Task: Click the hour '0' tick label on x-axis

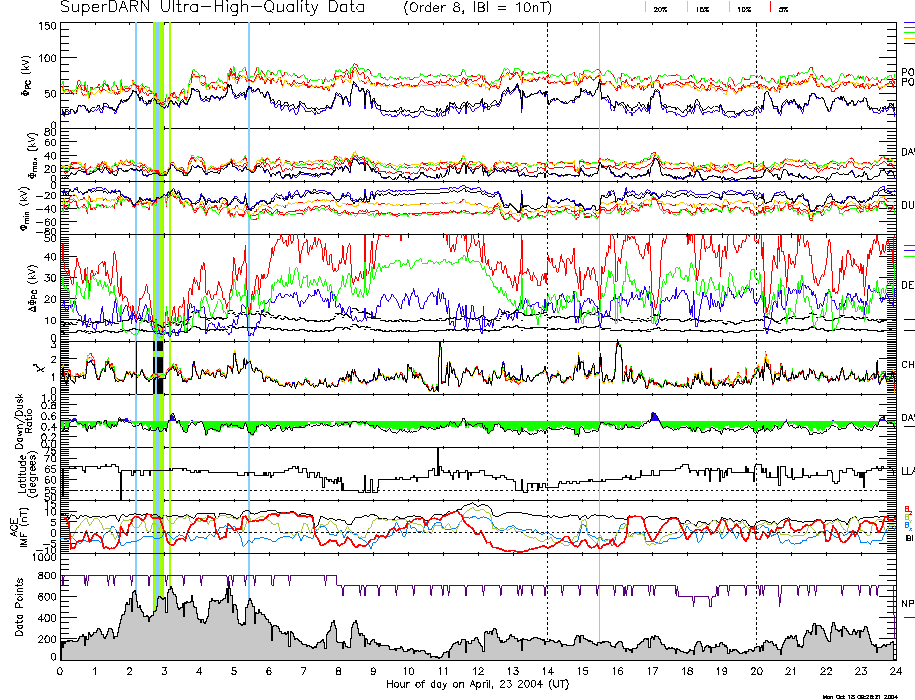Action: [x=60, y=671]
